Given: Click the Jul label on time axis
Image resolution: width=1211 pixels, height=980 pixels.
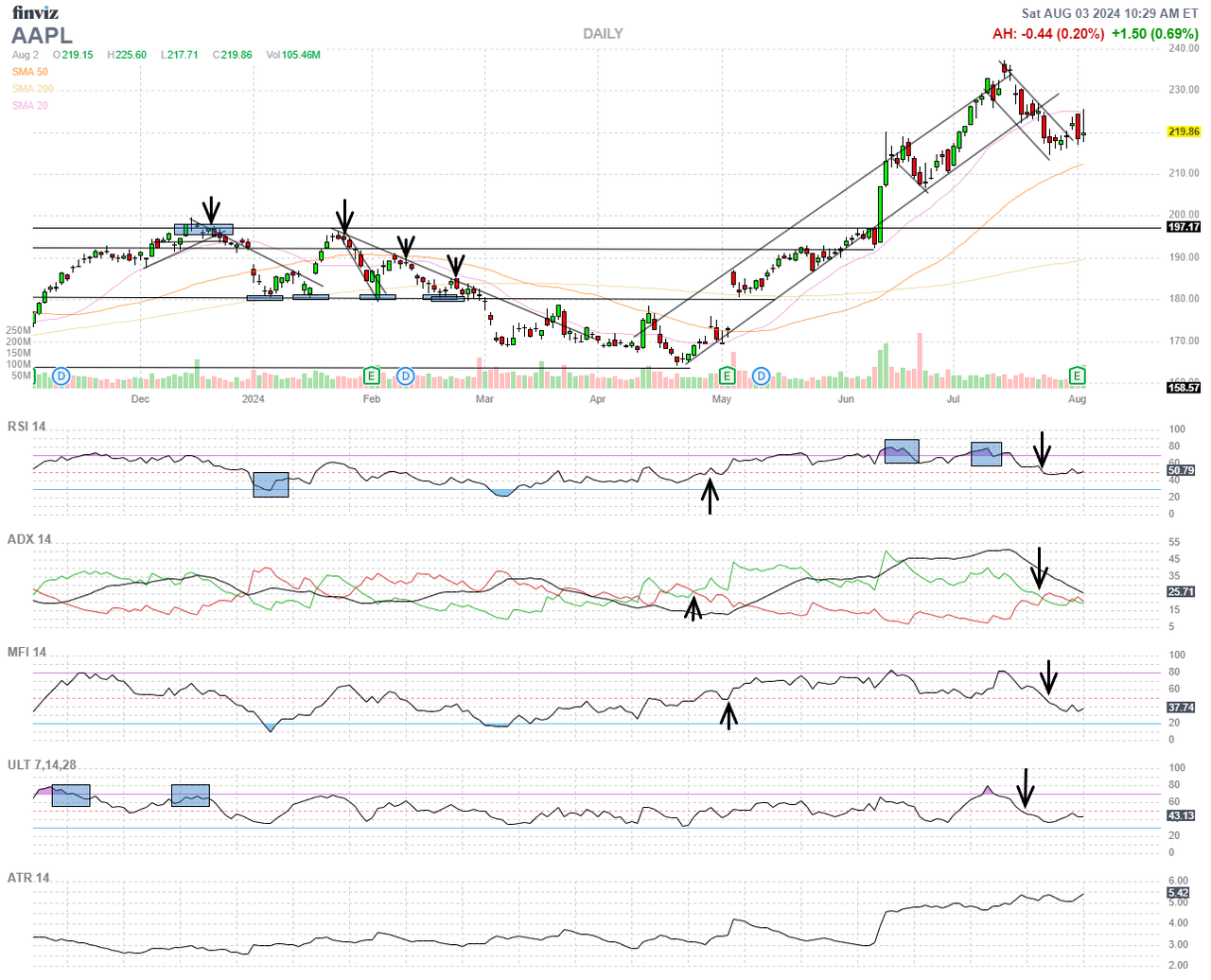Looking at the screenshot, I should click(954, 399).
